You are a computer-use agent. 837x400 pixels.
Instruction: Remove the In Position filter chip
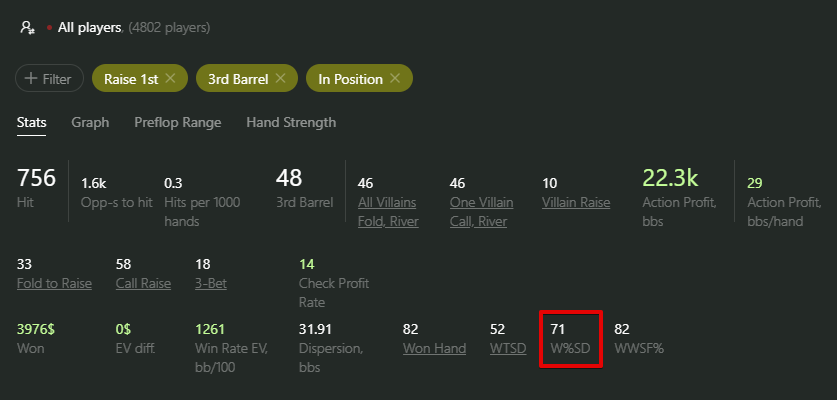(394, 79)
